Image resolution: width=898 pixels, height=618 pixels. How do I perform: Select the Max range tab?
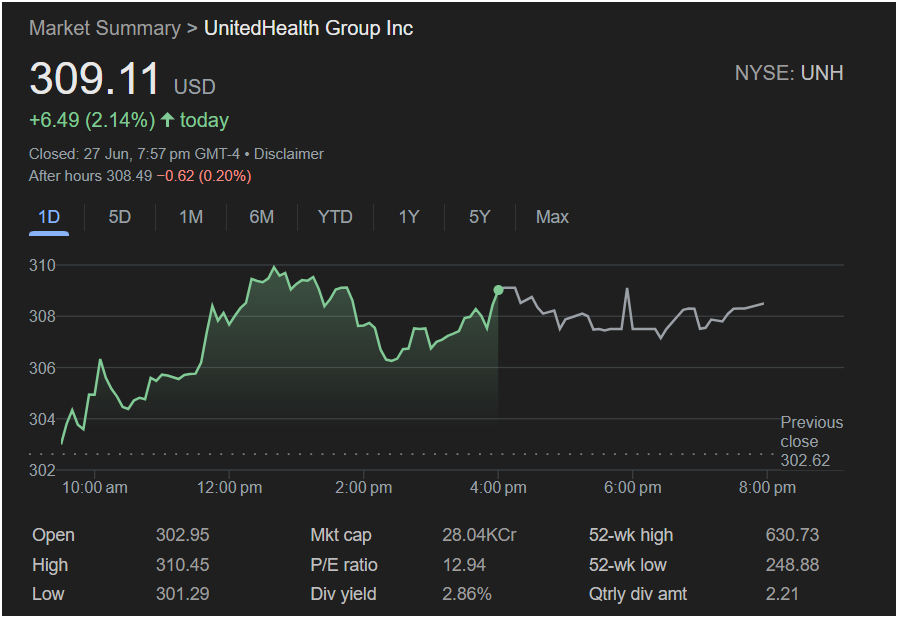pyautogui.click(x=552, y=217)
